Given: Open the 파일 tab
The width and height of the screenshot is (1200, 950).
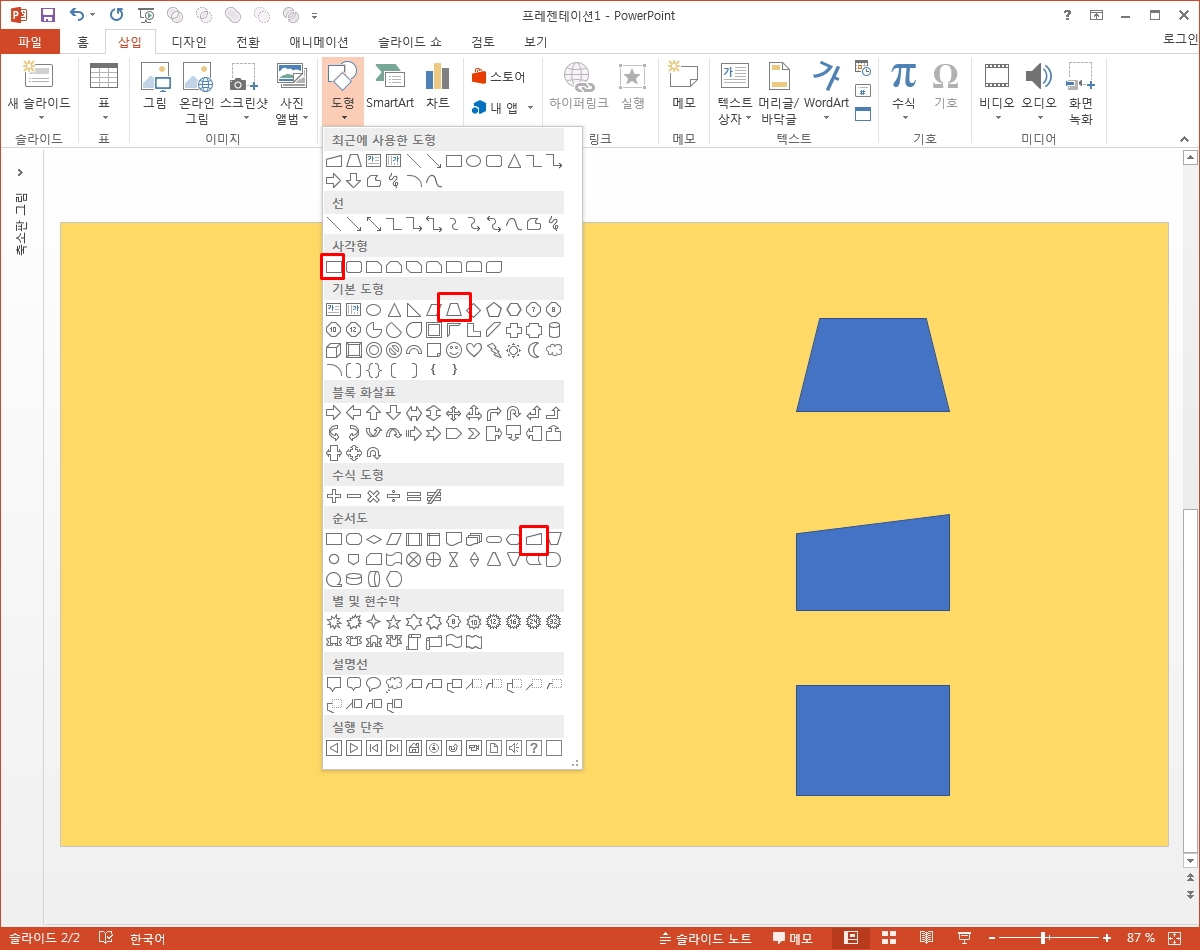Looking at the screenshot, I should (30, 42).
